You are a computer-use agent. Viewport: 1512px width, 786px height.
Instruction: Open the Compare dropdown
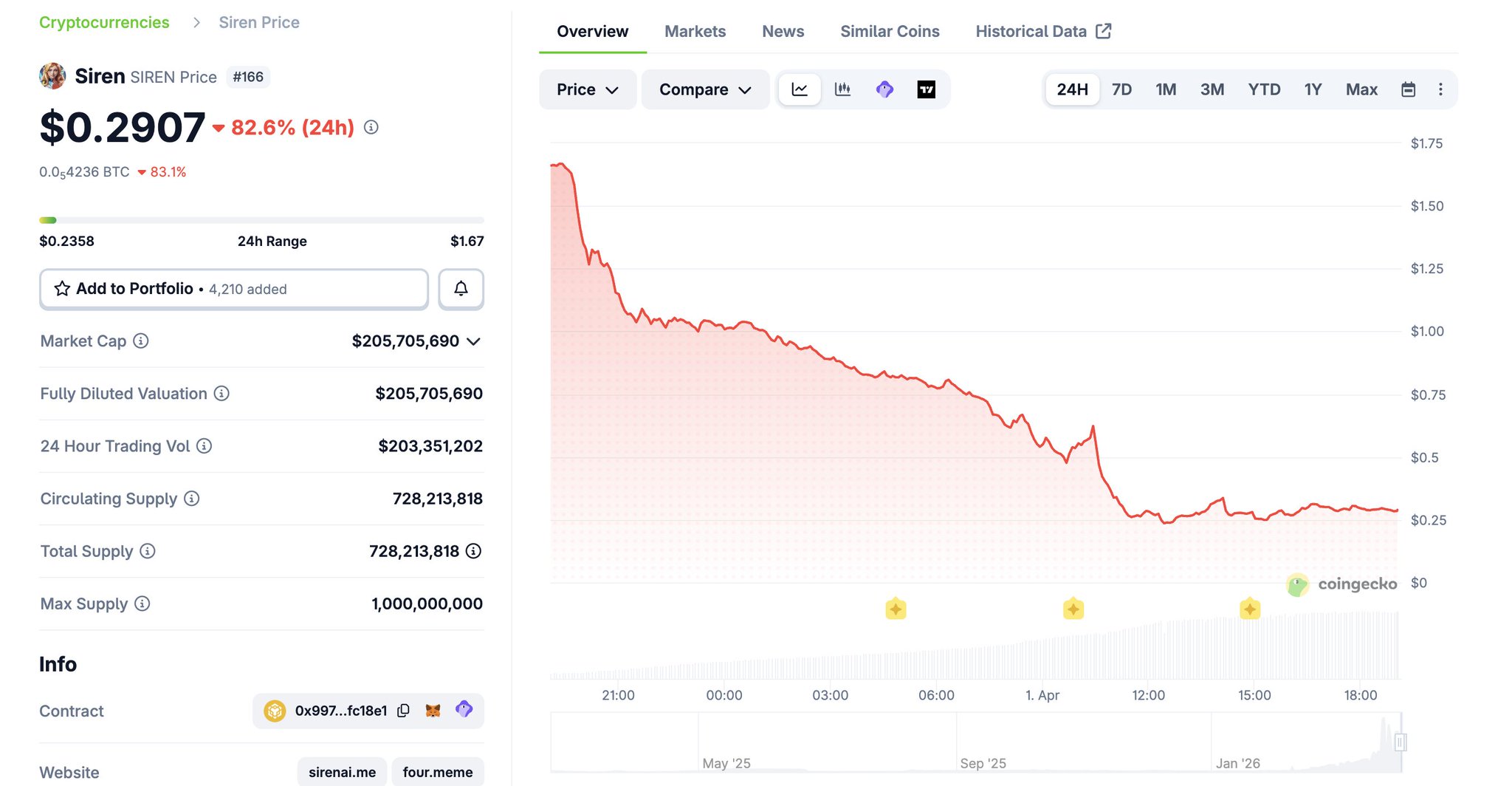[704, 89]
